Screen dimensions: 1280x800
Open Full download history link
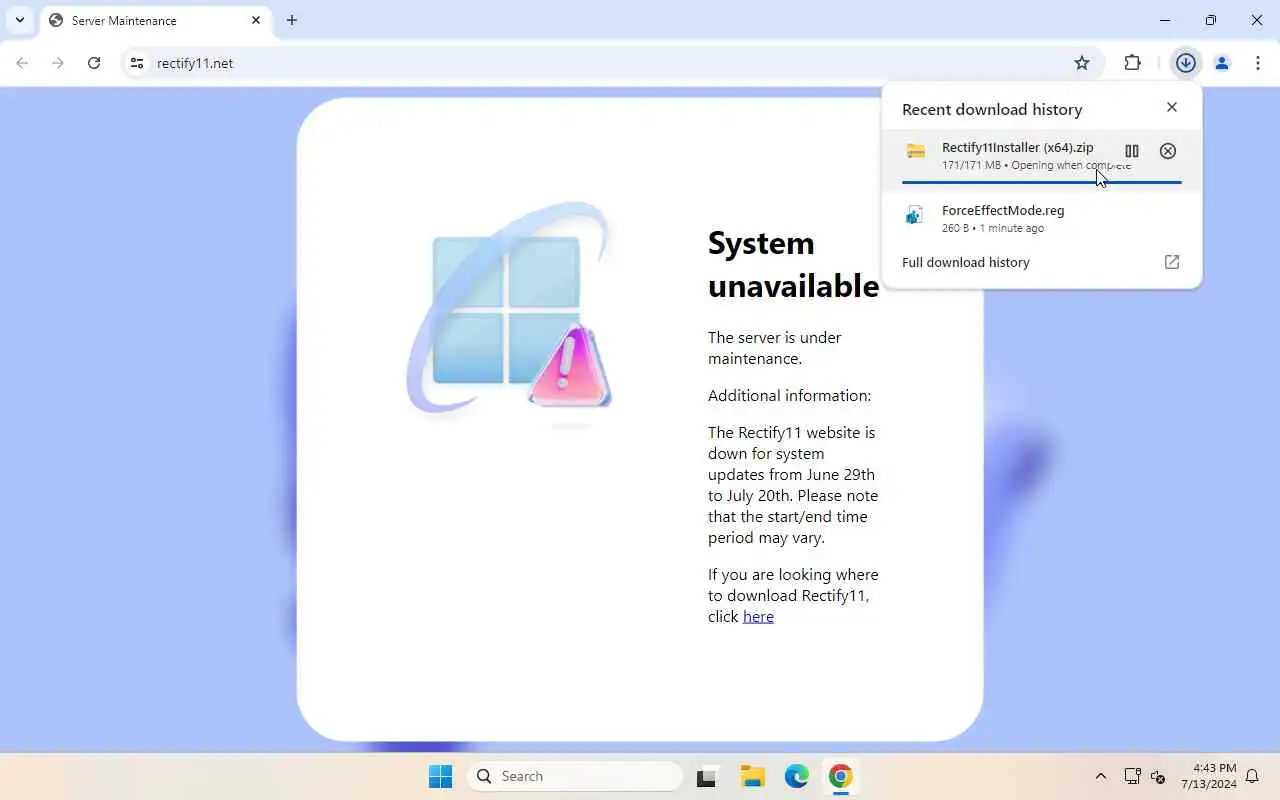[966, 262]
